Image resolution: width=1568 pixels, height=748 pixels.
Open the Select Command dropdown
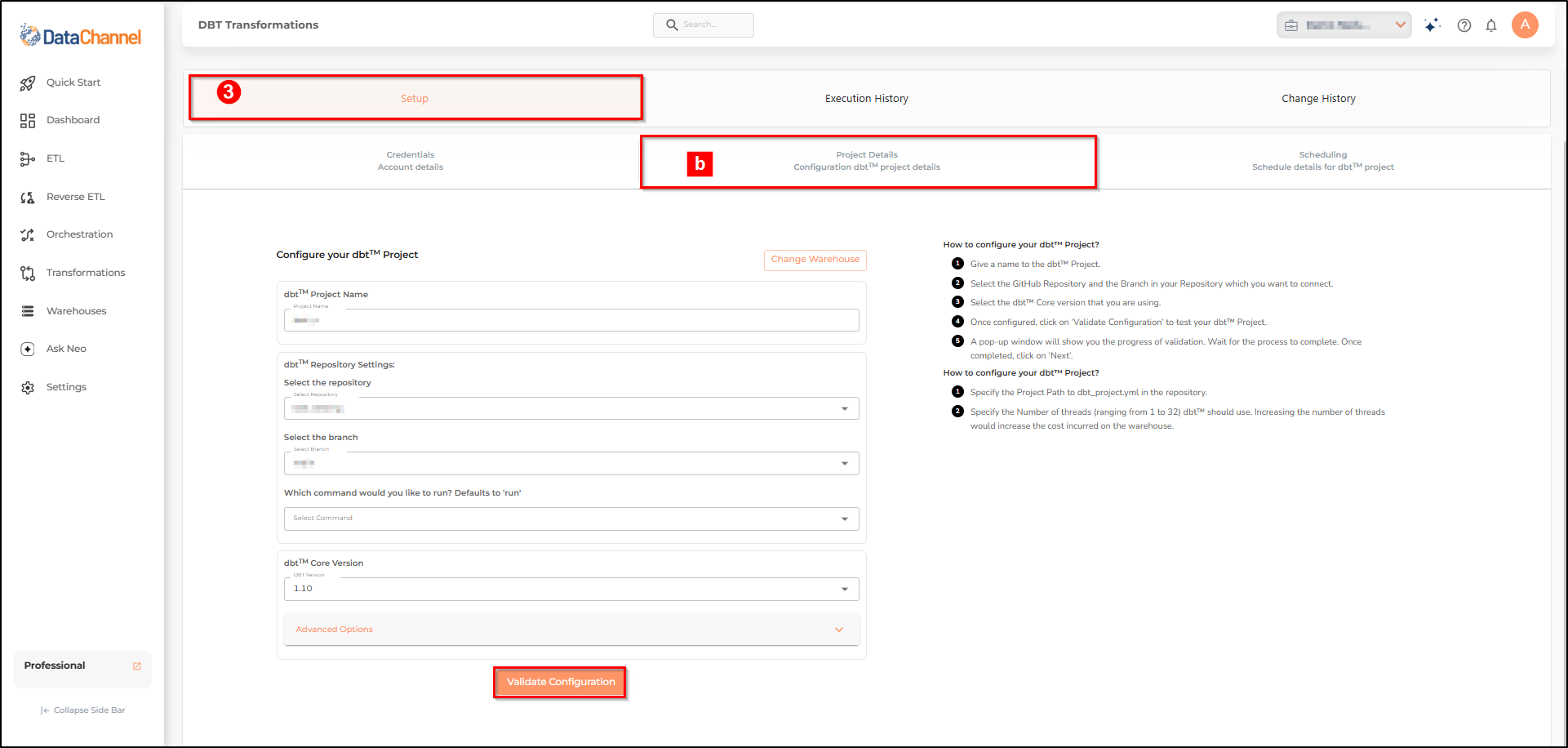571,519
